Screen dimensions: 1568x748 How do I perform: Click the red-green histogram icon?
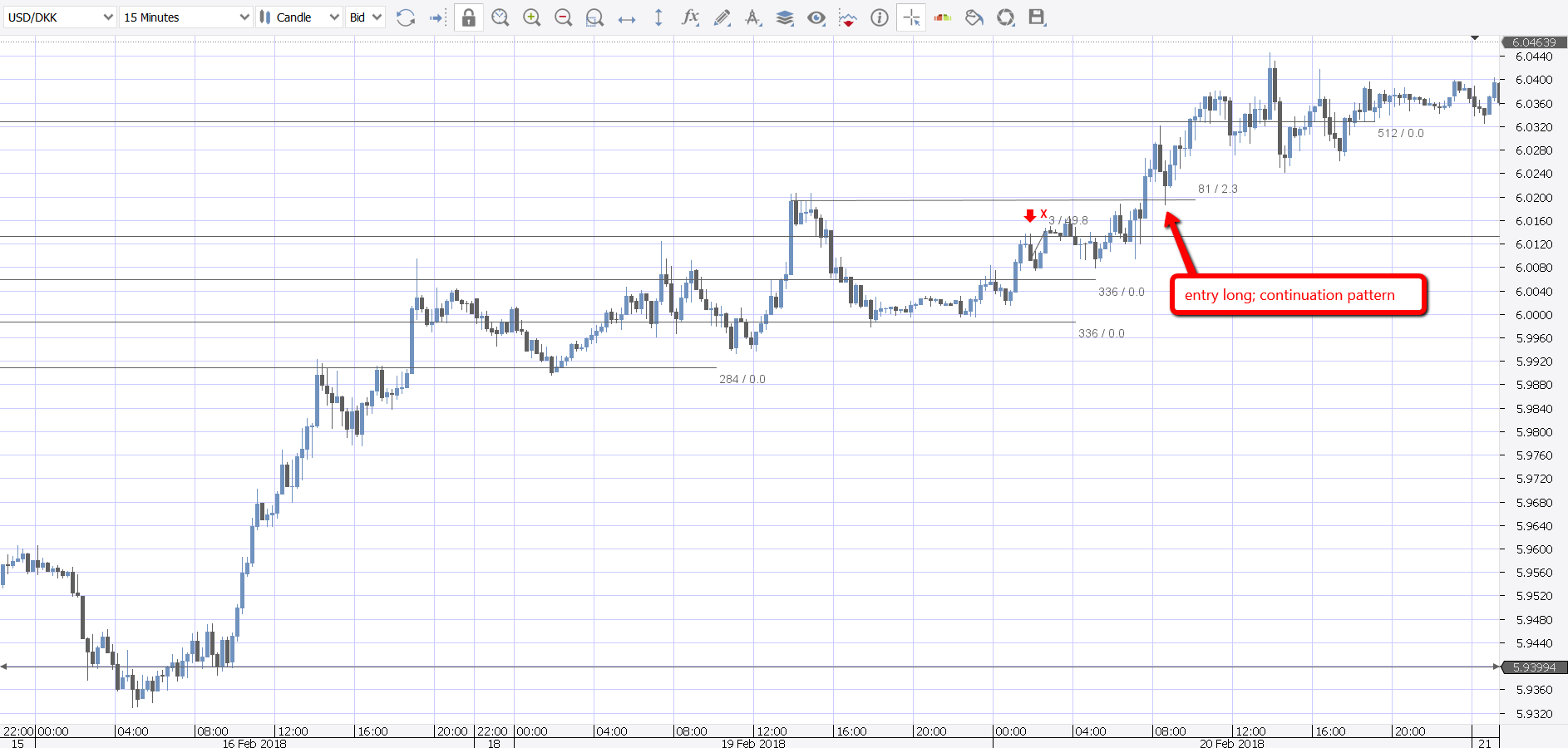point(942,17)
